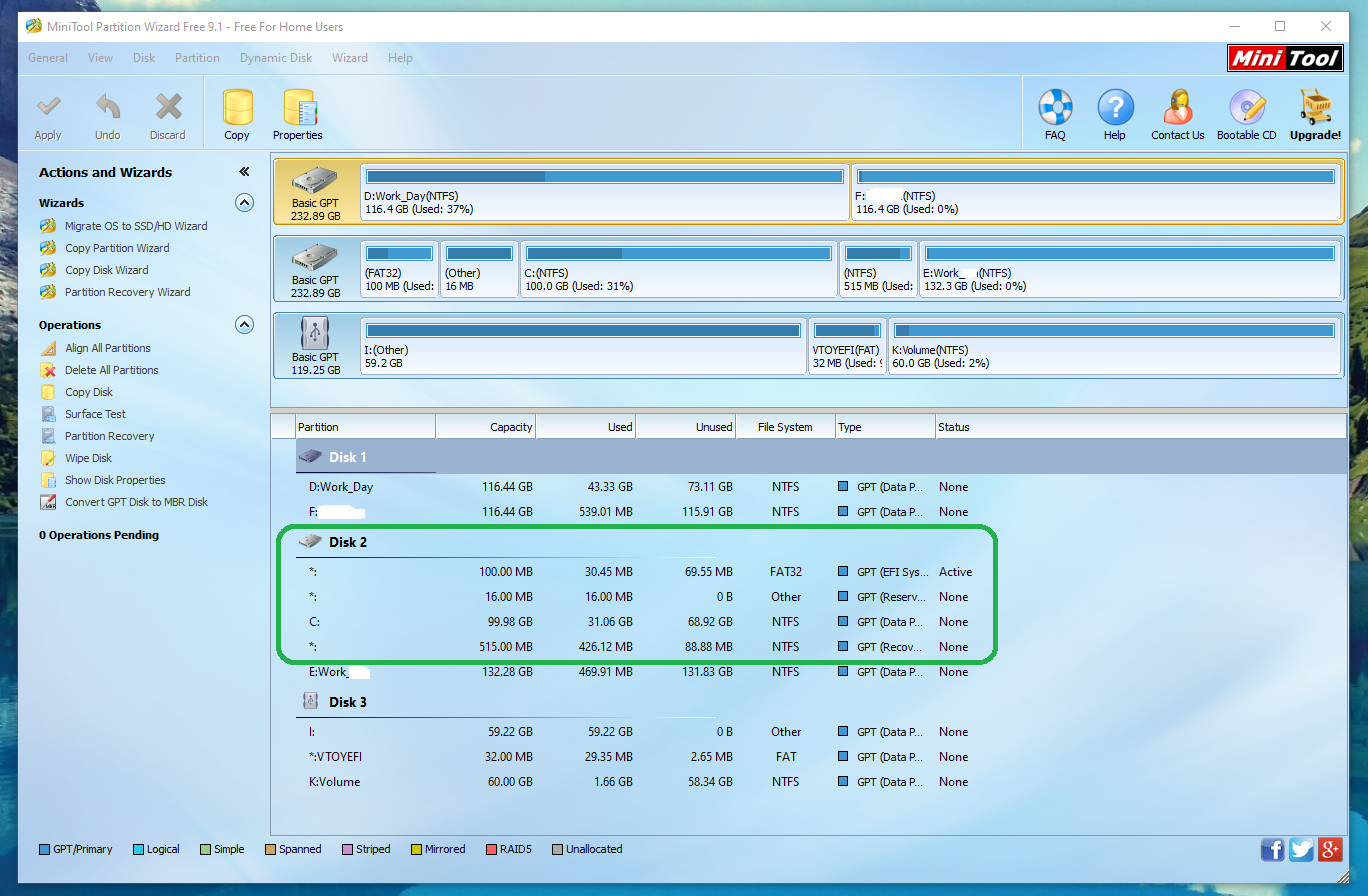Viewport: 1368px width, 896px height.
Task: Start the Copy Partition Wizard
Action: [x=117, y=248]
